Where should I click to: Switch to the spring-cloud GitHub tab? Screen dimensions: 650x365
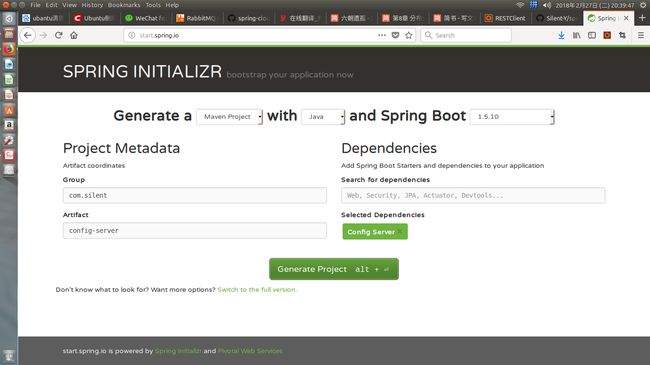pyautogui.click(x=249, y=18)
